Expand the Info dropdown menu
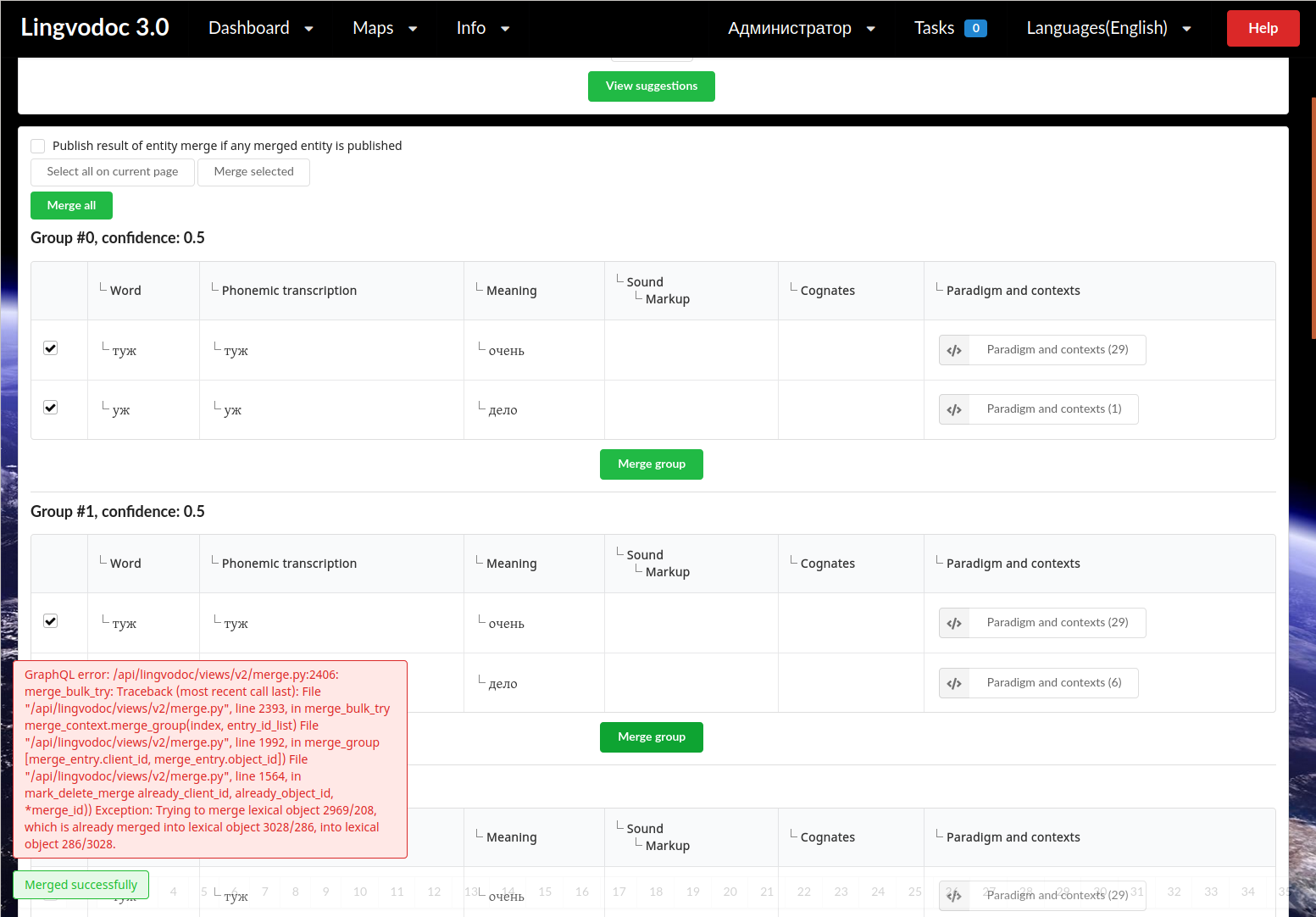This screenshot has height=917, width=1316. pos(483,28)
